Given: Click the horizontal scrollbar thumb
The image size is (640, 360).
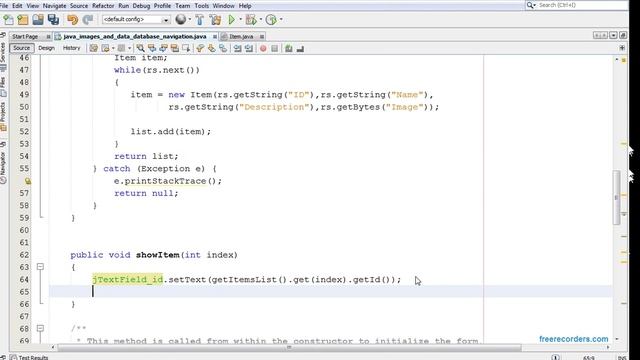Looking at the screenshot, I should pos(289,347).
